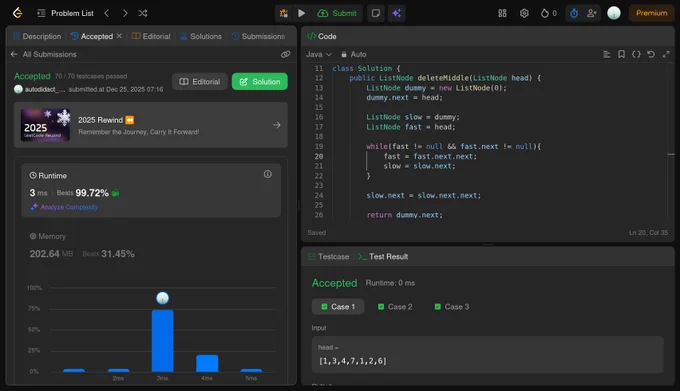The height and width of the screenshot is (391, 680).
Task: Click code line 24 slow.next assignment
Action: pyautogui.click(x=423, y=196)
